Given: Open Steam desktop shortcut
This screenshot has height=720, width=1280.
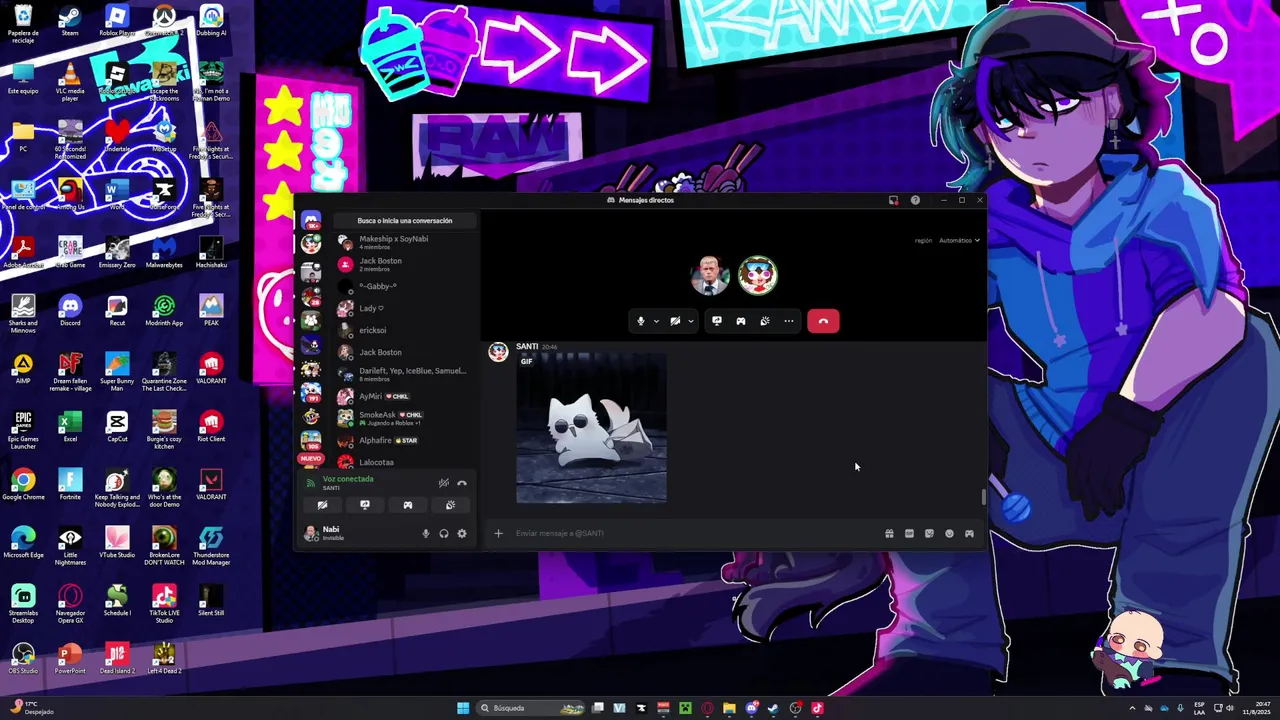Looking at the screenshot, I should pyautogui.click(x=70, y=21).
